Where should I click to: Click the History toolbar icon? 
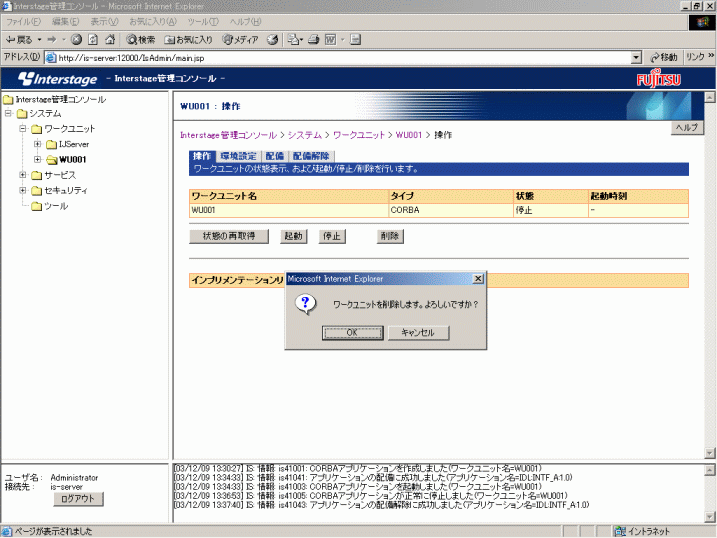pyautogui.click(x=273, y=40)
